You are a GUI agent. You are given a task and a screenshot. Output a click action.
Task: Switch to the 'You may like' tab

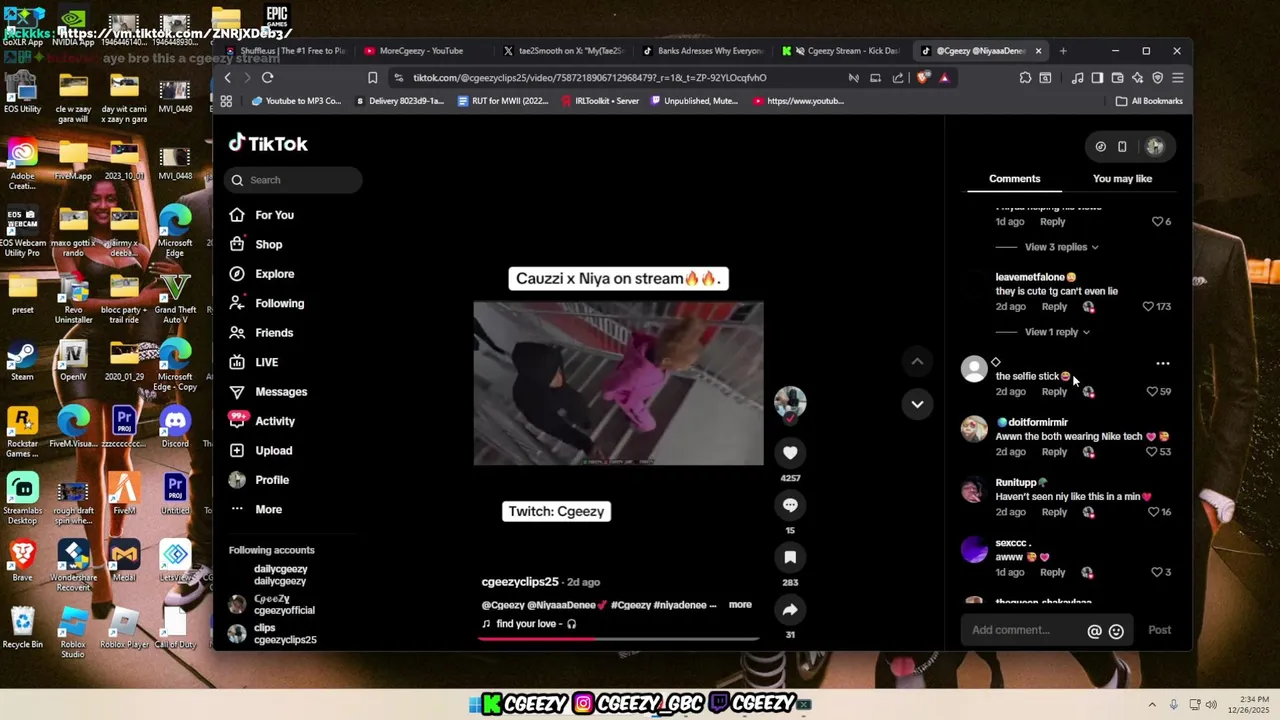1122,179
